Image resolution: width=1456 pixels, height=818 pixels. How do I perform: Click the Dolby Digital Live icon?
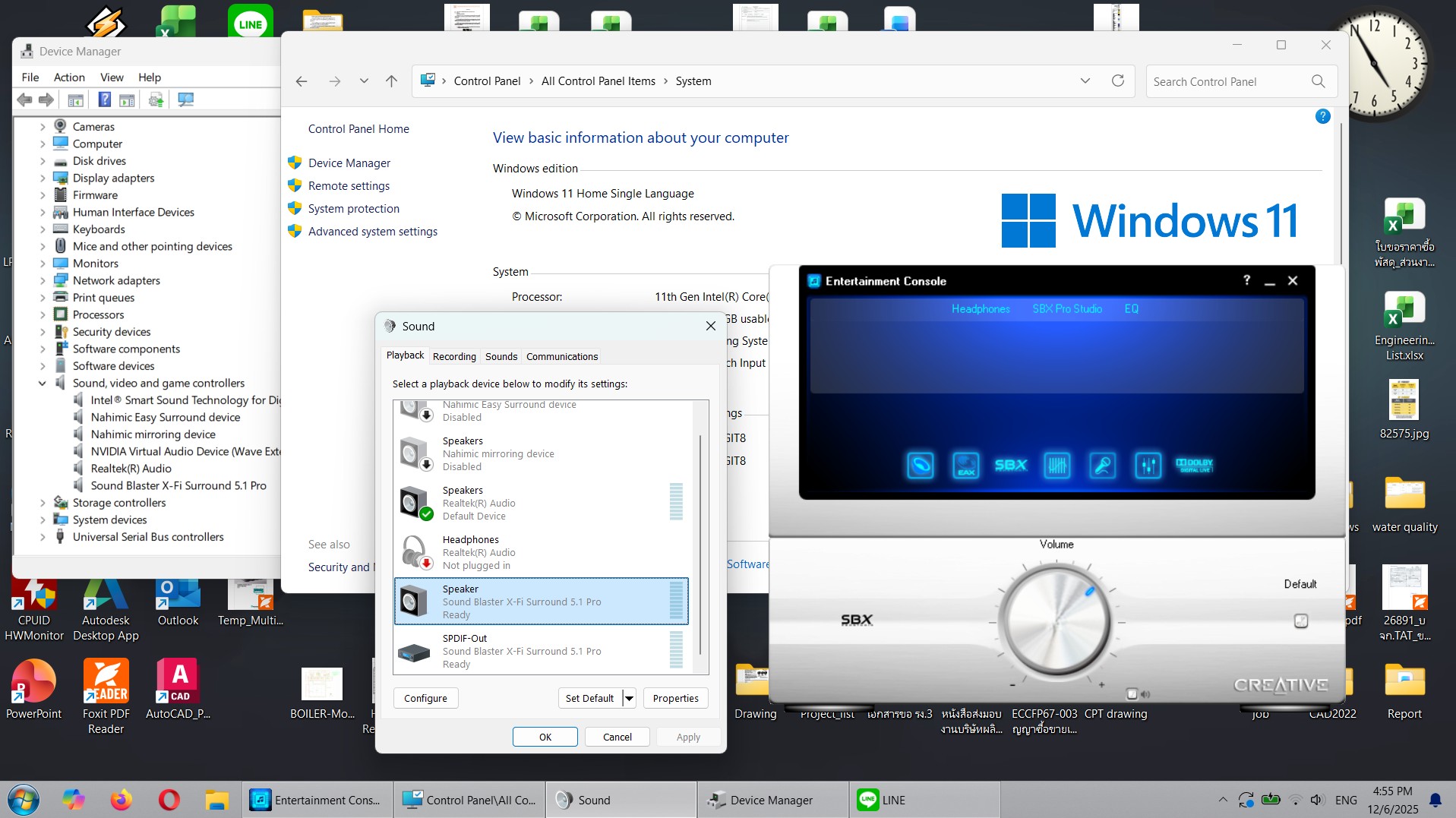pyautogui.click(x=1194, y=465)
